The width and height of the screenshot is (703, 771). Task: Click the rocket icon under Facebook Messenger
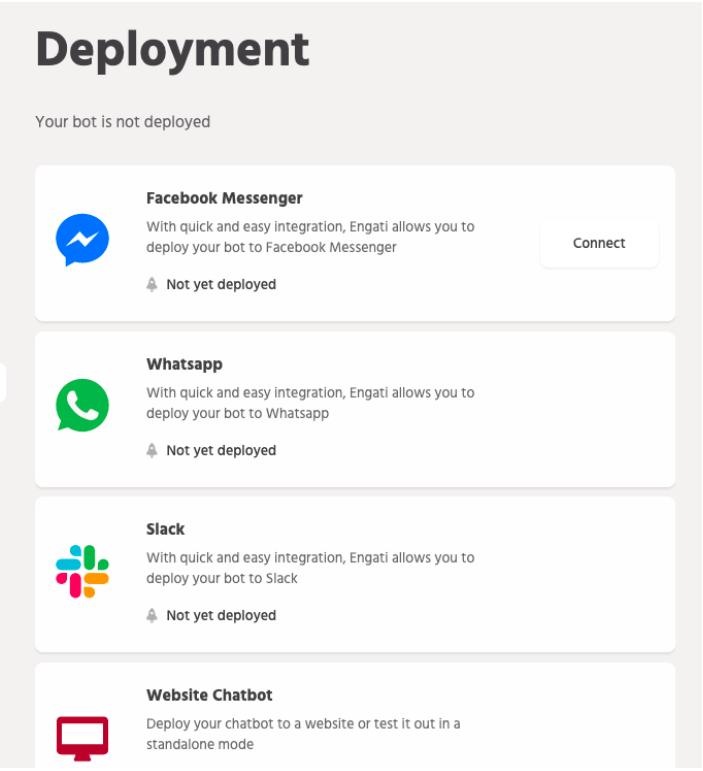(152, 284)
